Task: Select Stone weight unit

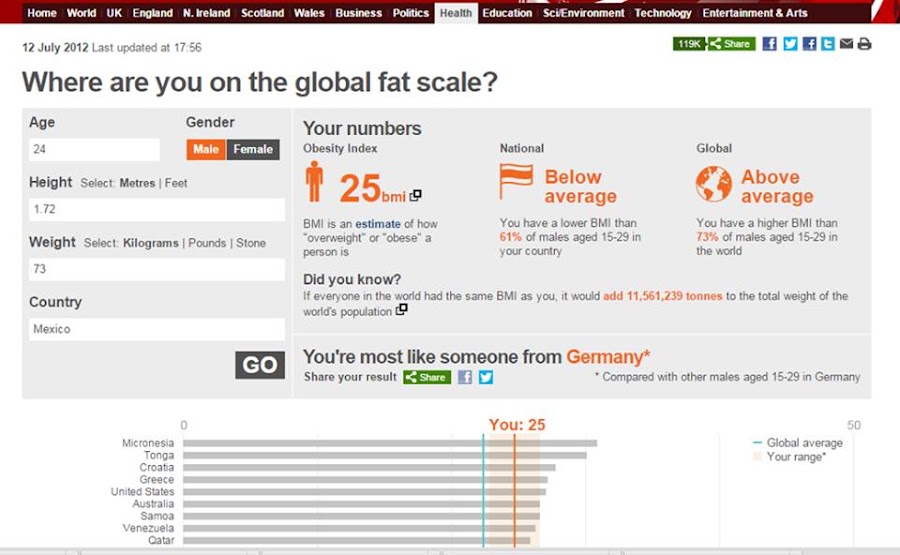Action: tap(251, 243)
